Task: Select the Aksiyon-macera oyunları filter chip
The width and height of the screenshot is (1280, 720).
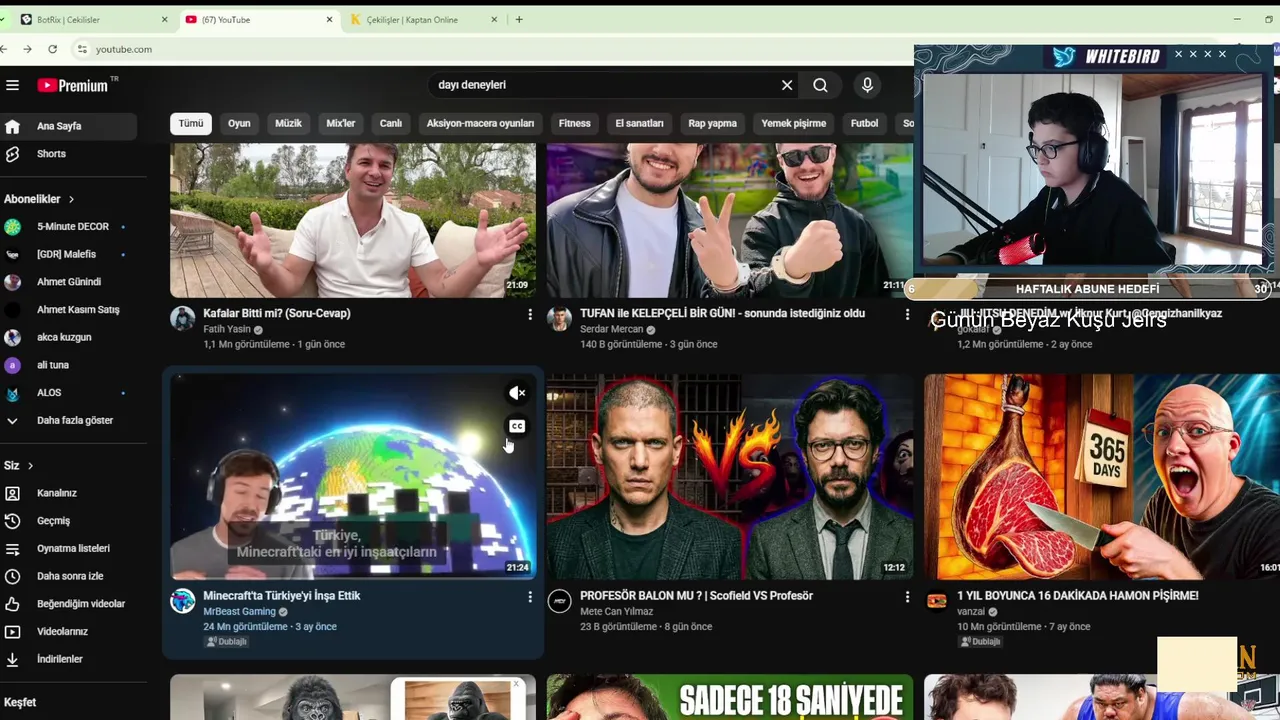Action: [480, 123]
